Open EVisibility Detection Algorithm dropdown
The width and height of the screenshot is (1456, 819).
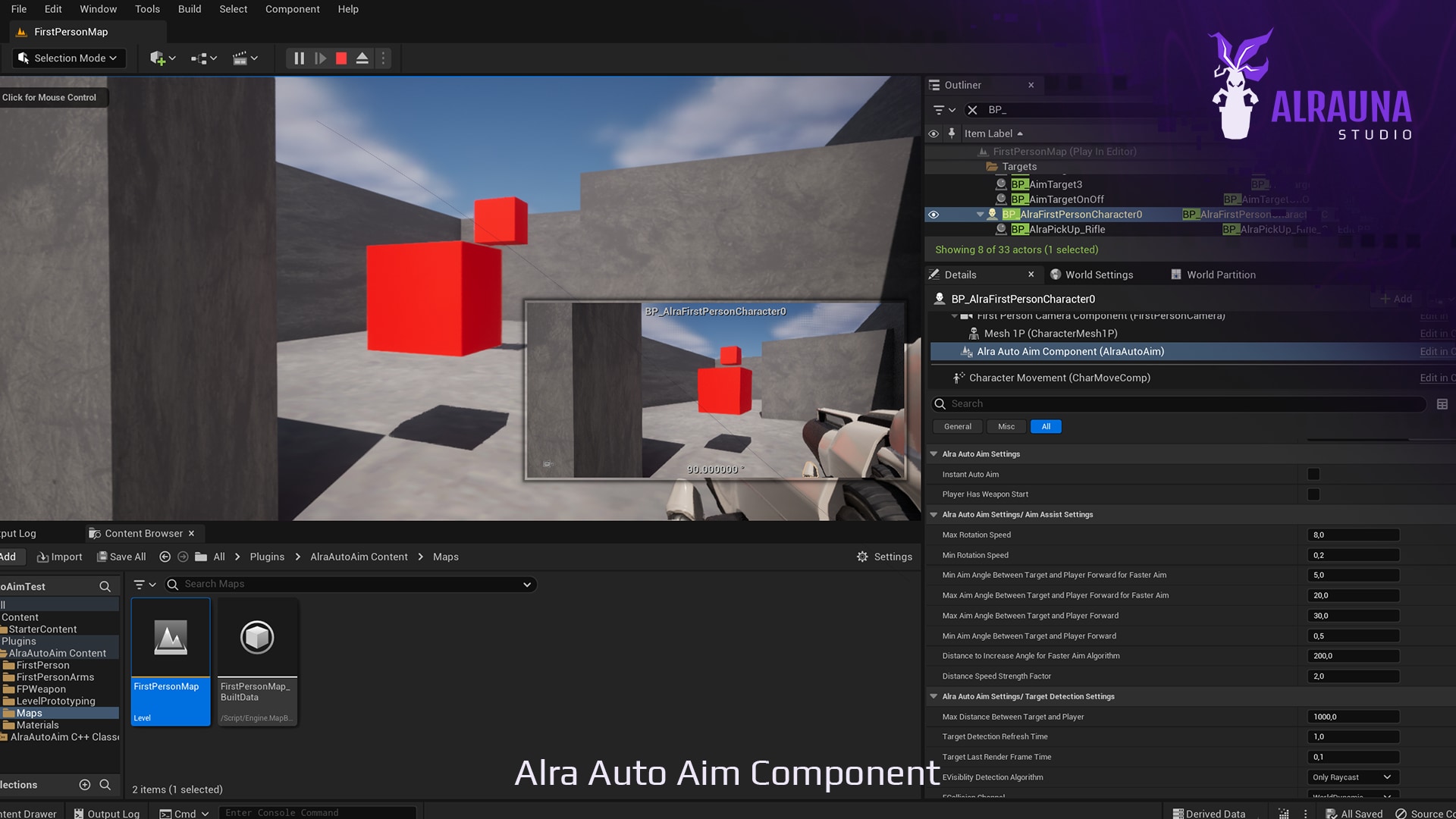point(1352,777)
